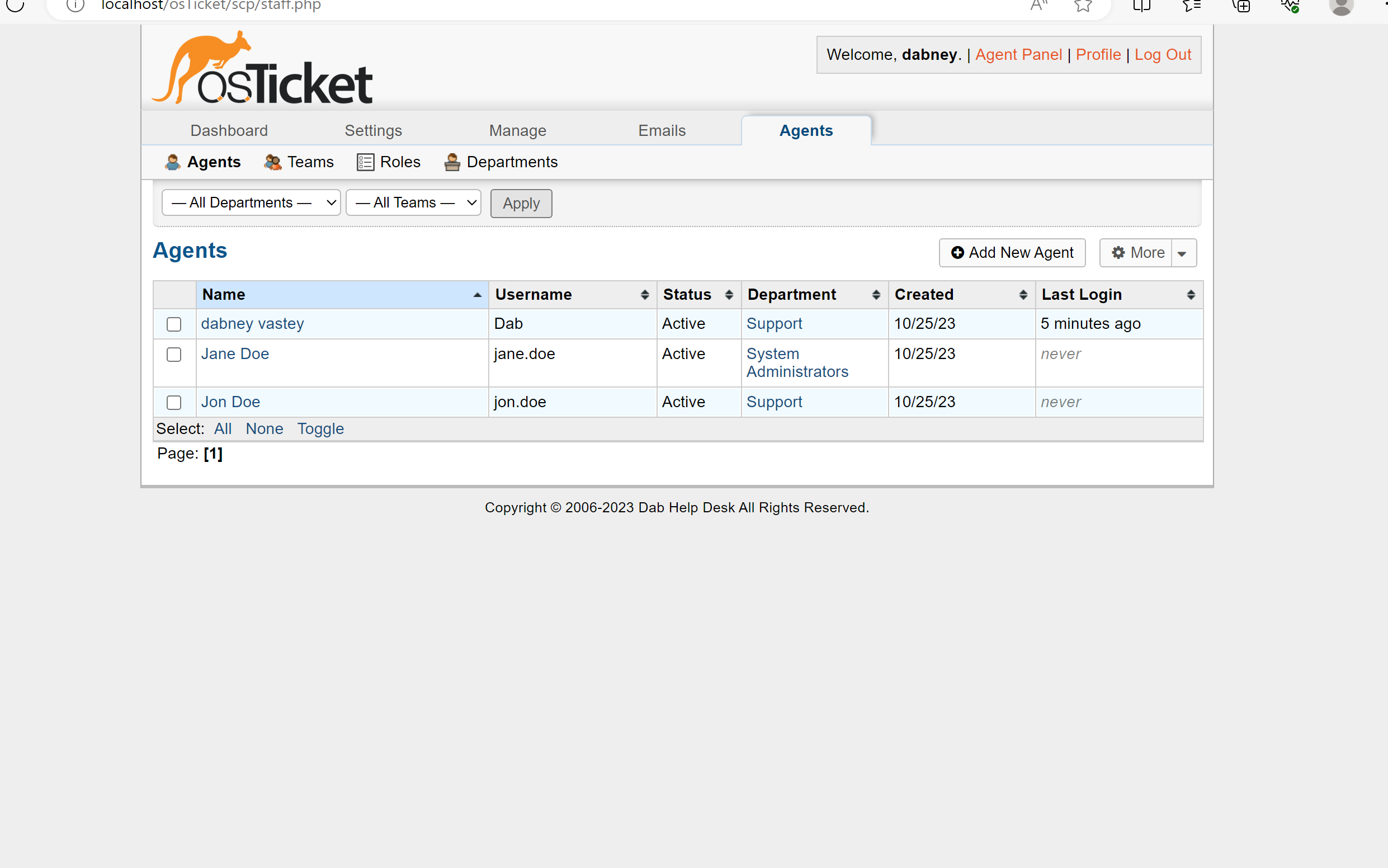Sort agents by the Username column

tap(533, 294)
